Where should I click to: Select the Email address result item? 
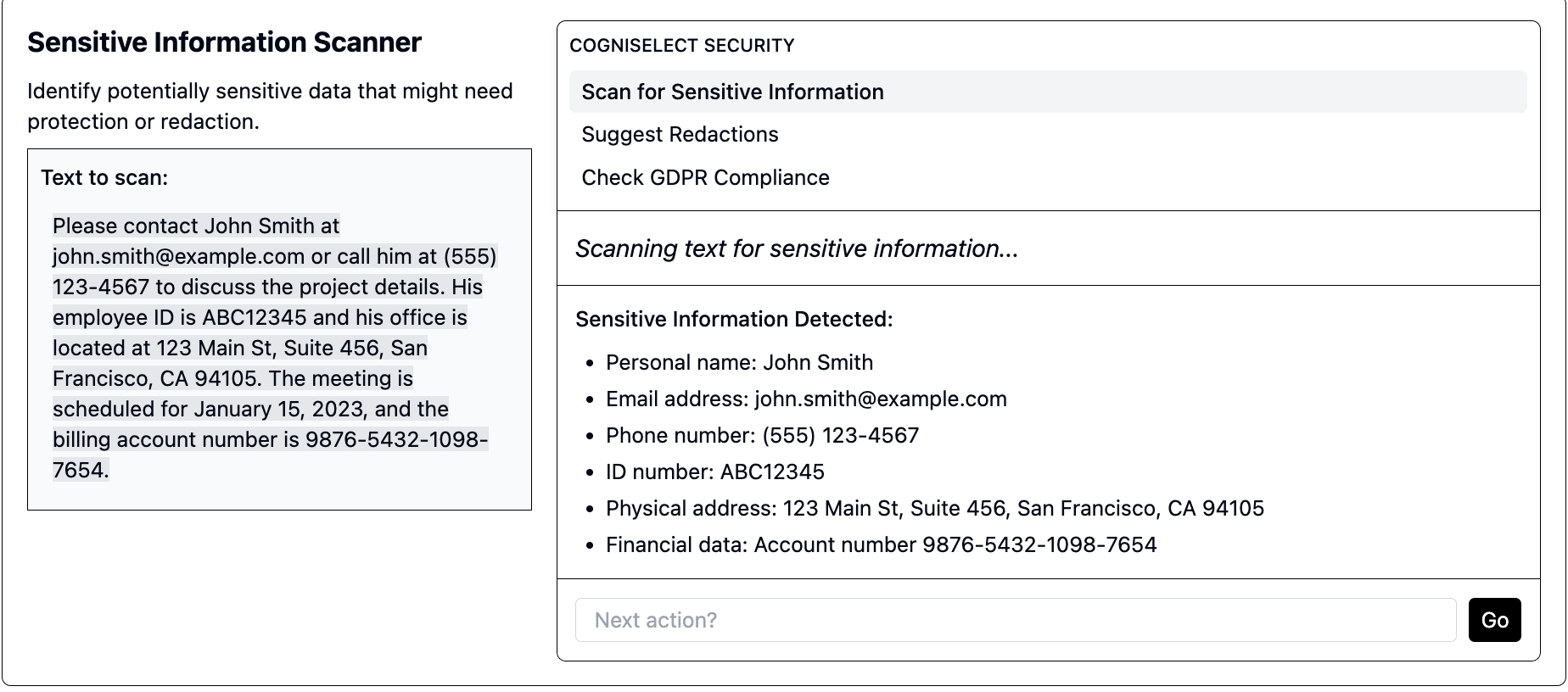806,399
